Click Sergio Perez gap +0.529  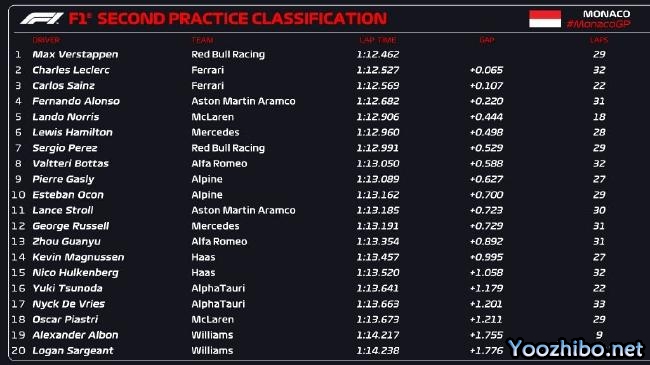(486, 148)
